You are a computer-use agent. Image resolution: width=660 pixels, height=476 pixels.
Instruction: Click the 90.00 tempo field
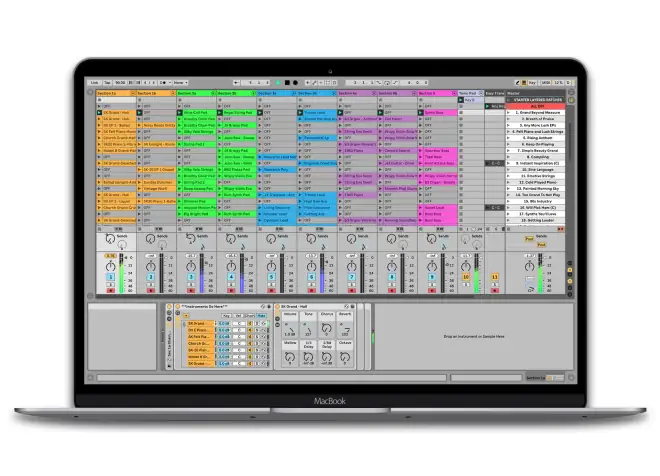tap(120, 82)
